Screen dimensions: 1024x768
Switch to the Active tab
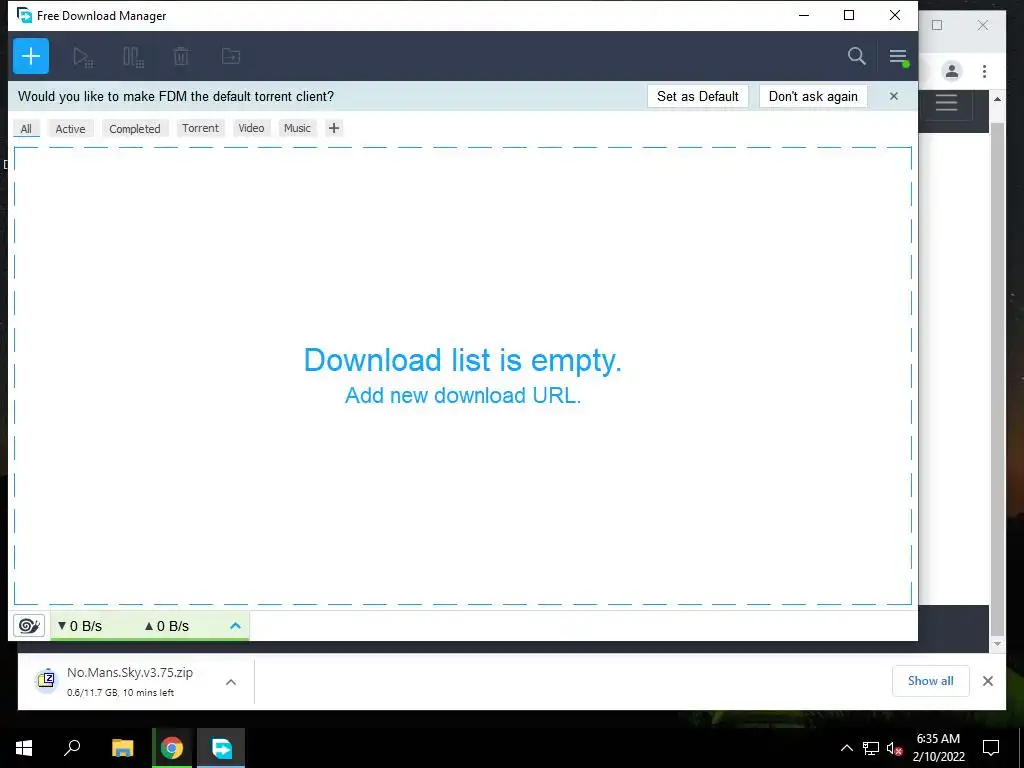[x=71, y=129]
